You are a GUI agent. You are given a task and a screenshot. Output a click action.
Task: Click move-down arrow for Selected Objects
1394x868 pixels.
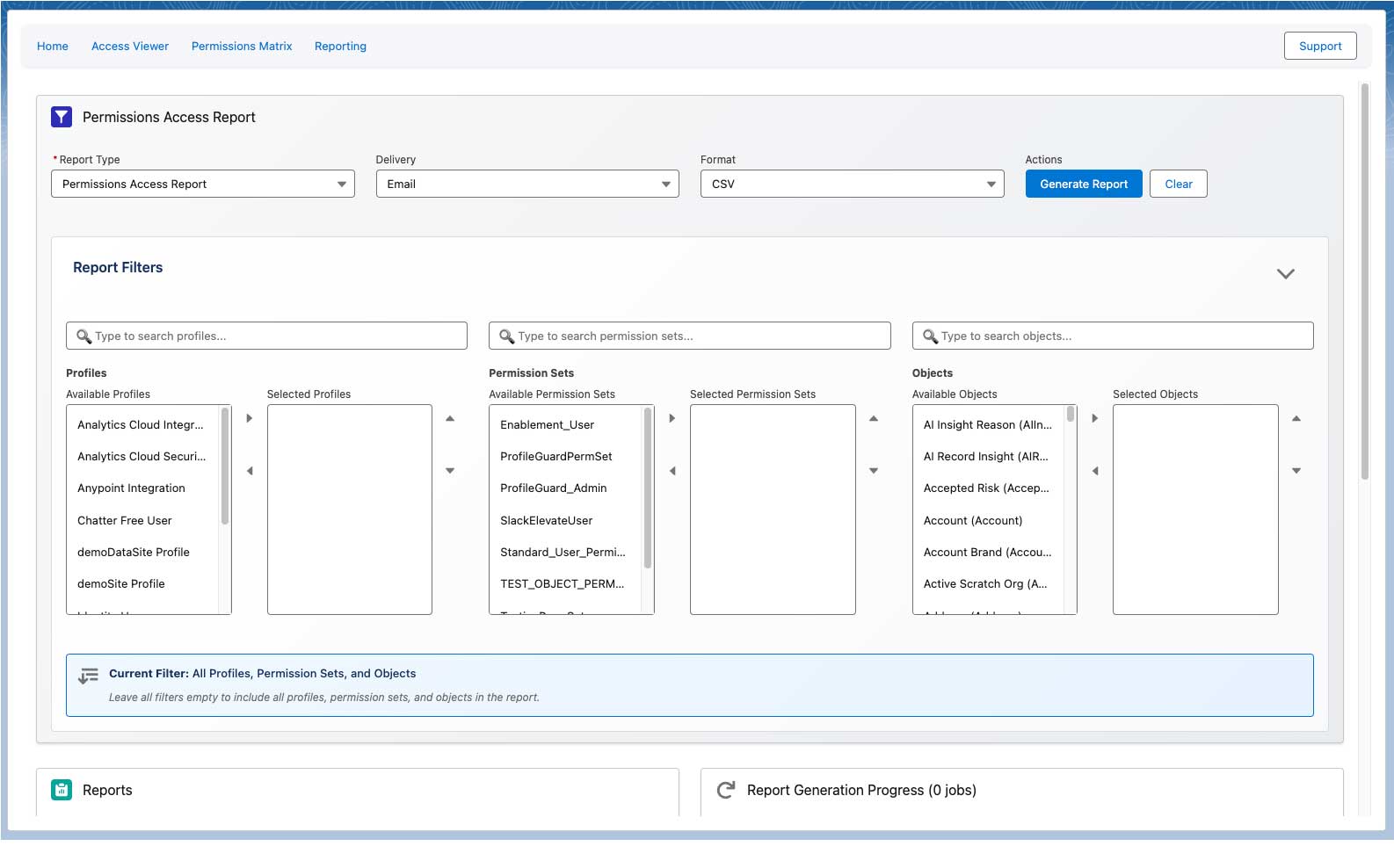(1296, 471)
